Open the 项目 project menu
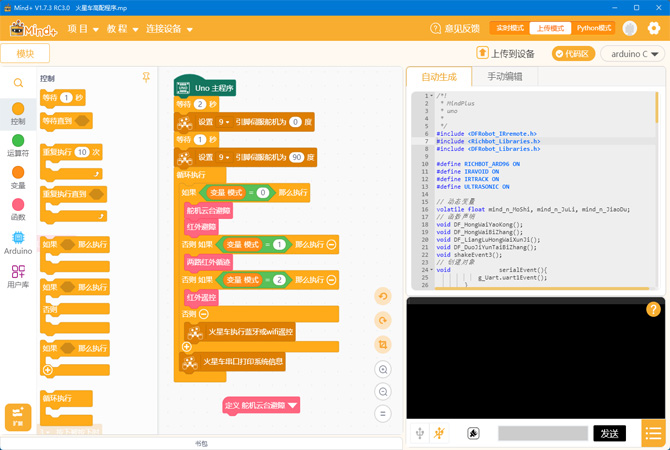 82,29
